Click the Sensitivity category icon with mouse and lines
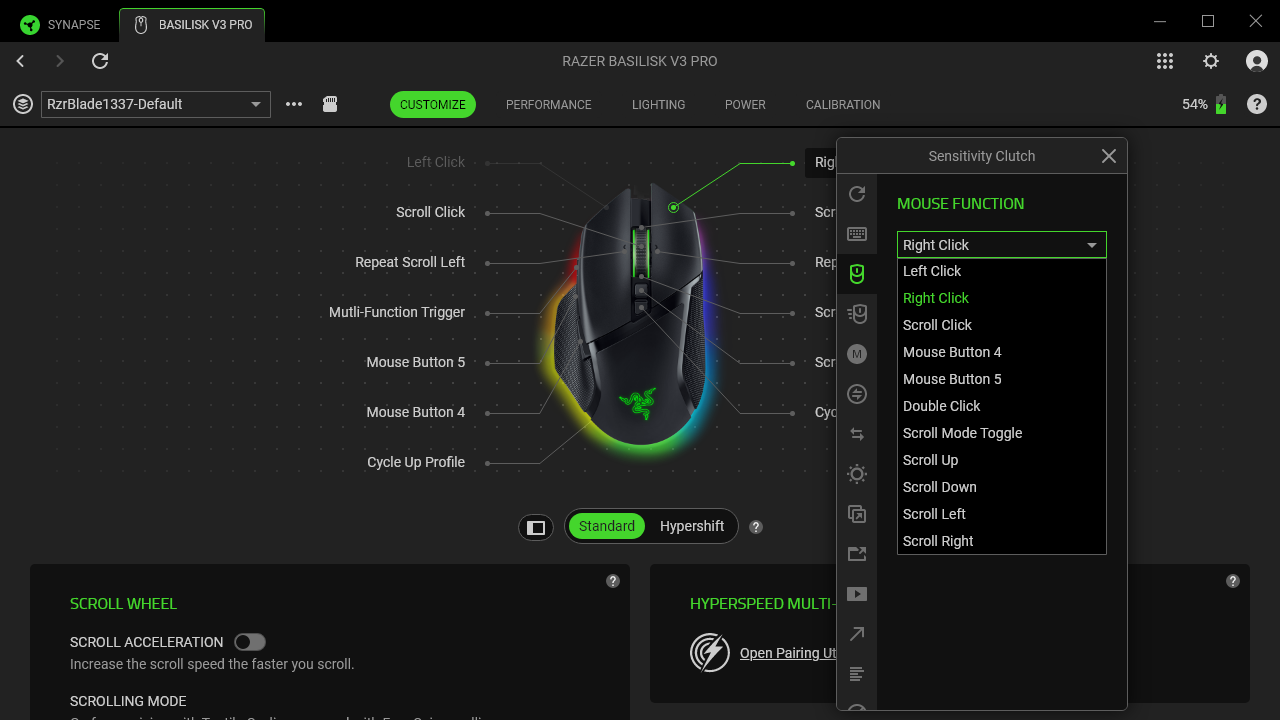The width and height of the screenshot is (1280, 720). point(856,314)
